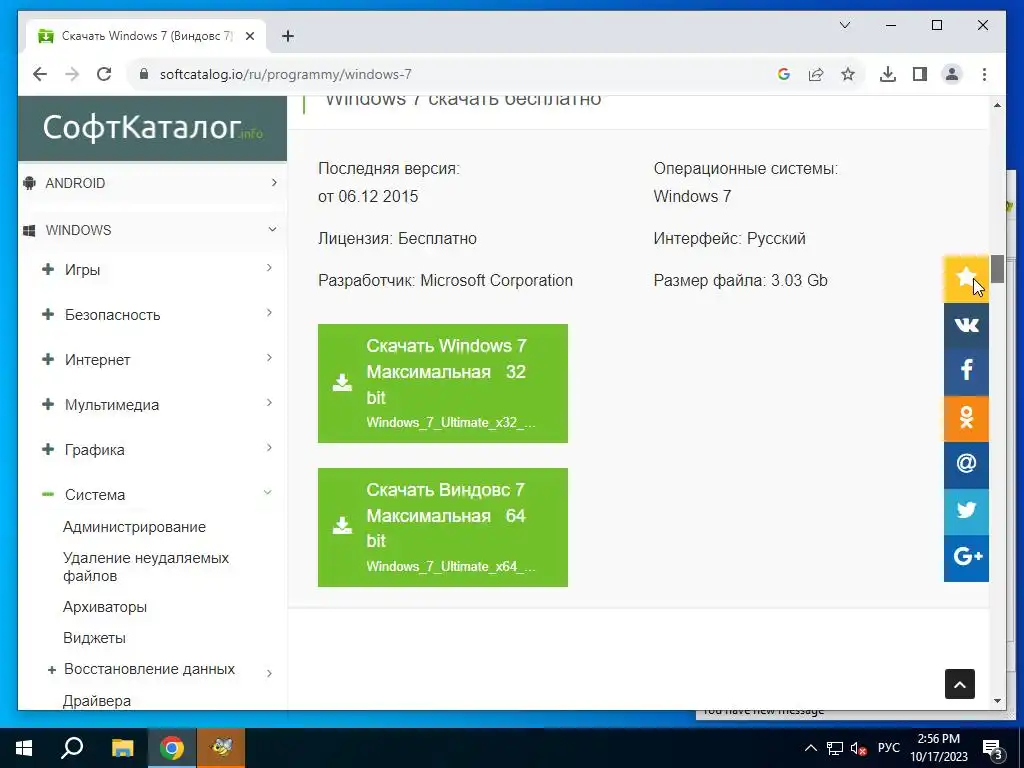Share page on Facebook icon
The image size is (1024, 768).
coord(966,372)
